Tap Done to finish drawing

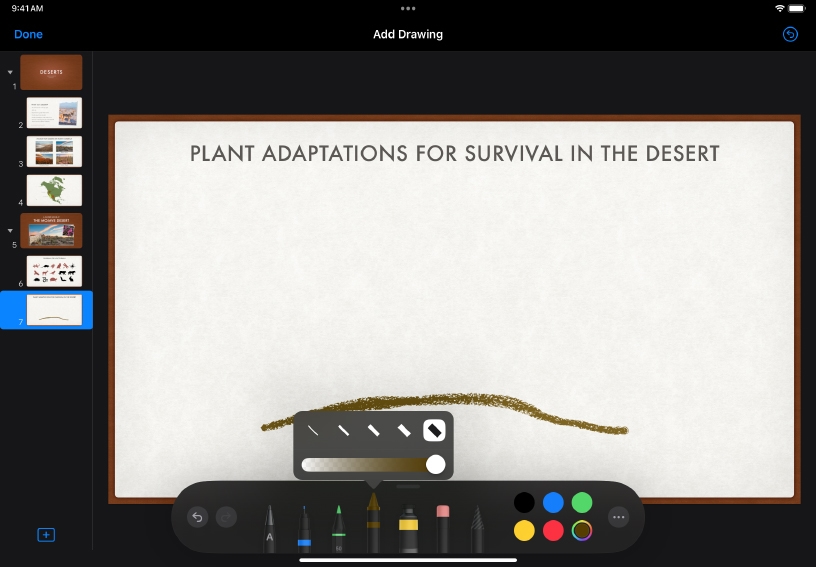(x=28, y=34)
